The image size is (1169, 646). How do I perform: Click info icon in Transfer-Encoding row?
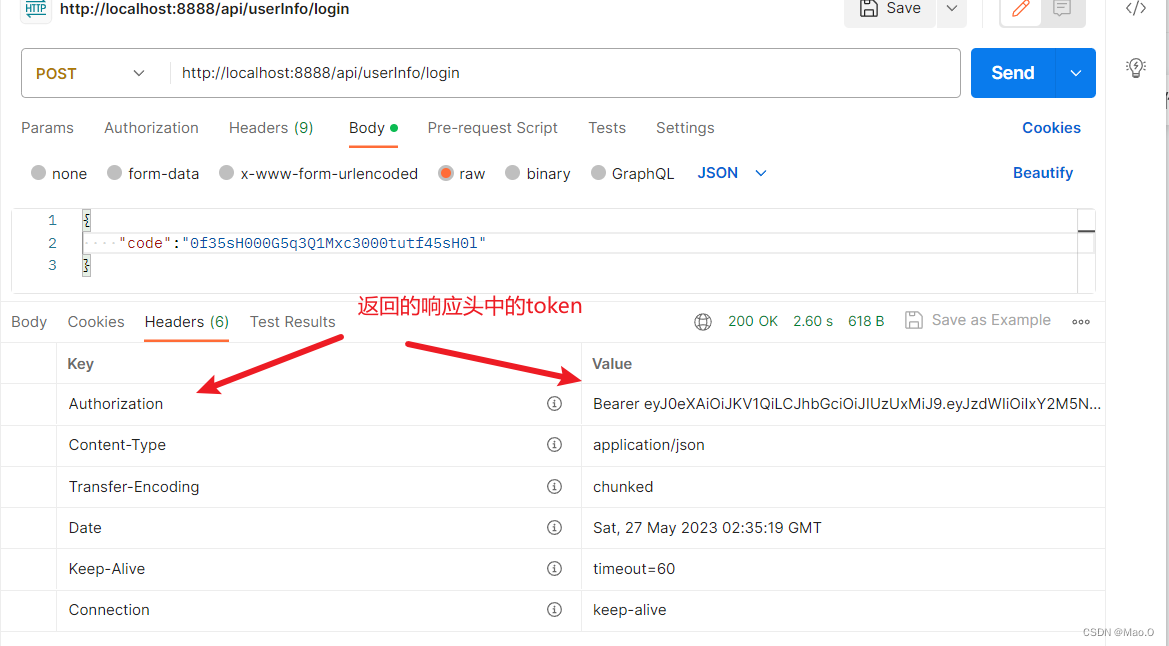point(554,486)
